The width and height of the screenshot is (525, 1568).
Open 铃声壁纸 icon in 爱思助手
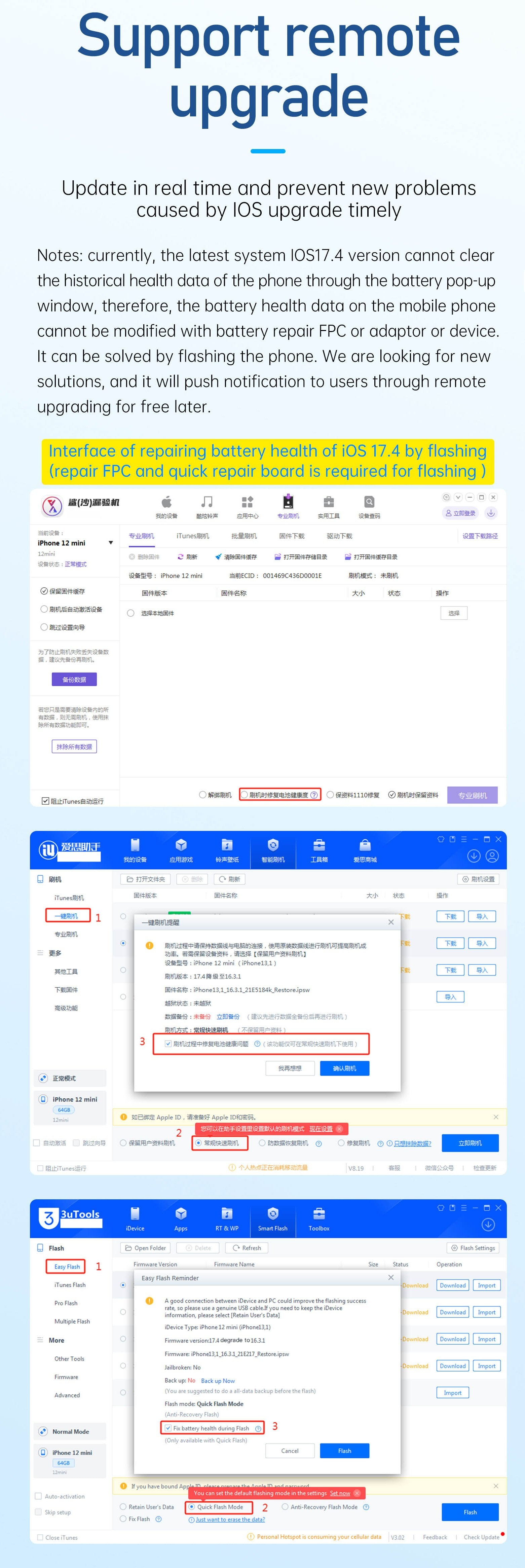tap(227, 845)
